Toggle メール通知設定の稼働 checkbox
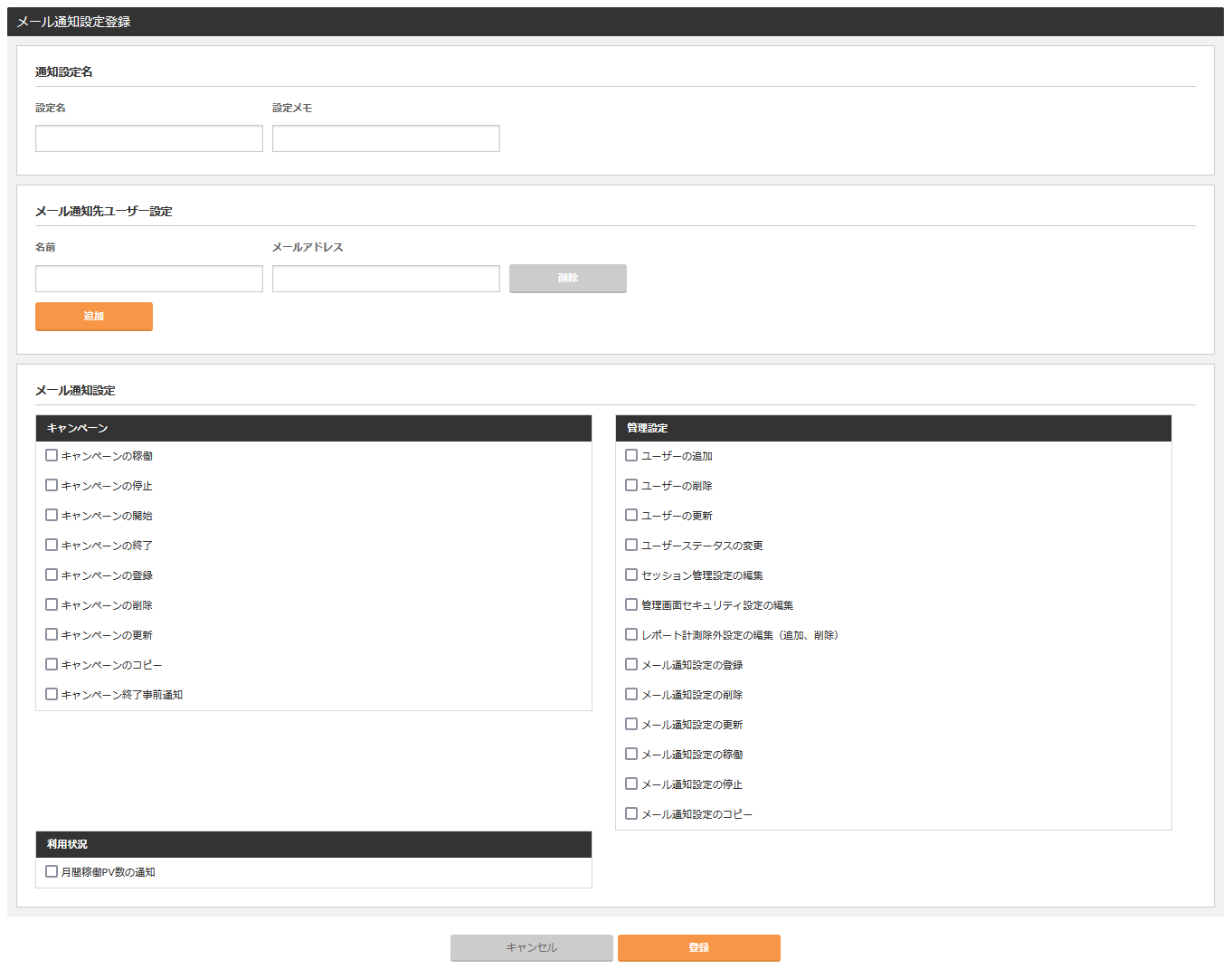 (x=631, y=755)
